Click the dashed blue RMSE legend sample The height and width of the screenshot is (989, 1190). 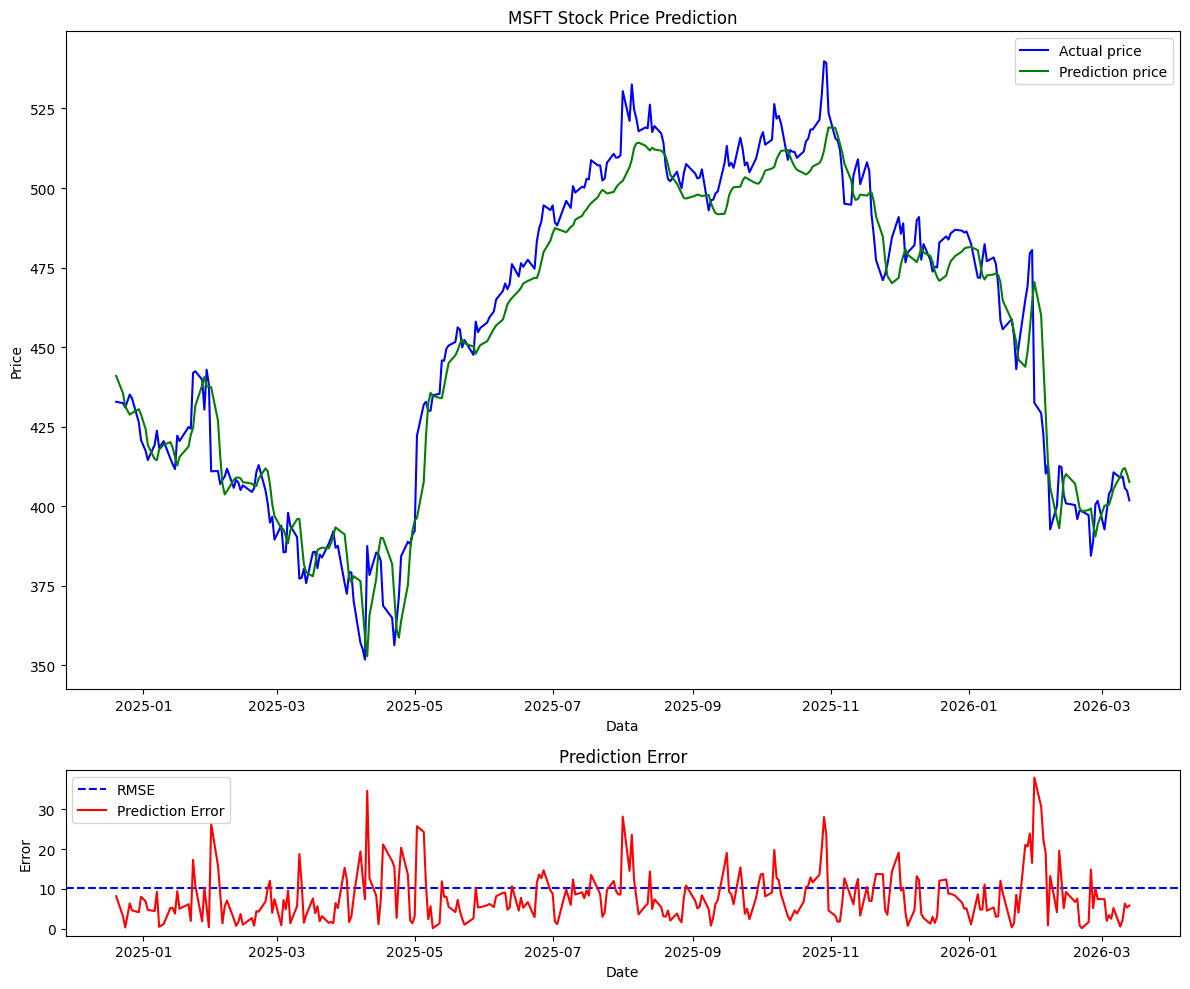coord(91,790)
